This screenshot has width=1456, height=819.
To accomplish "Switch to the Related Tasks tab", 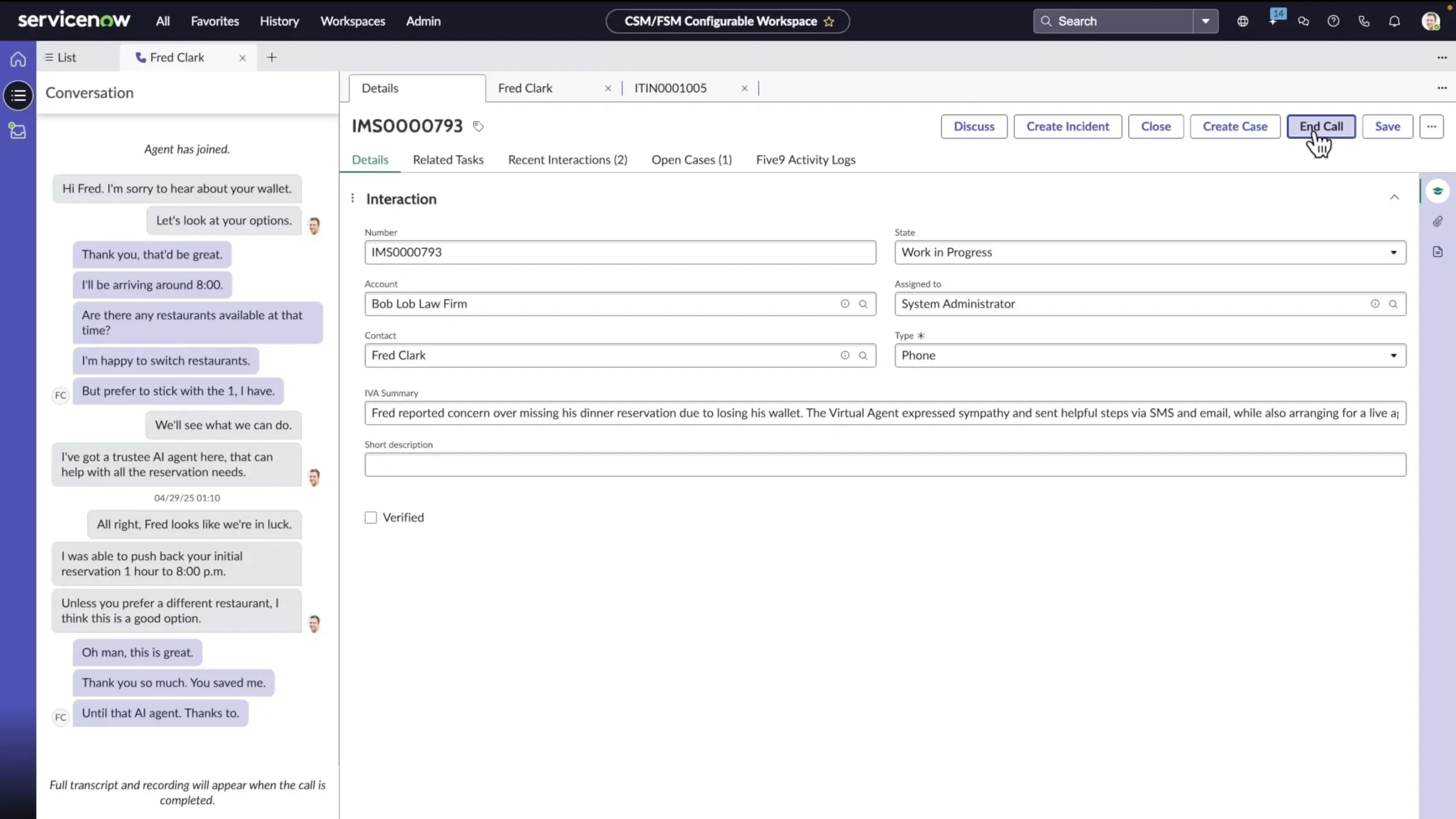I will point(448,160).
